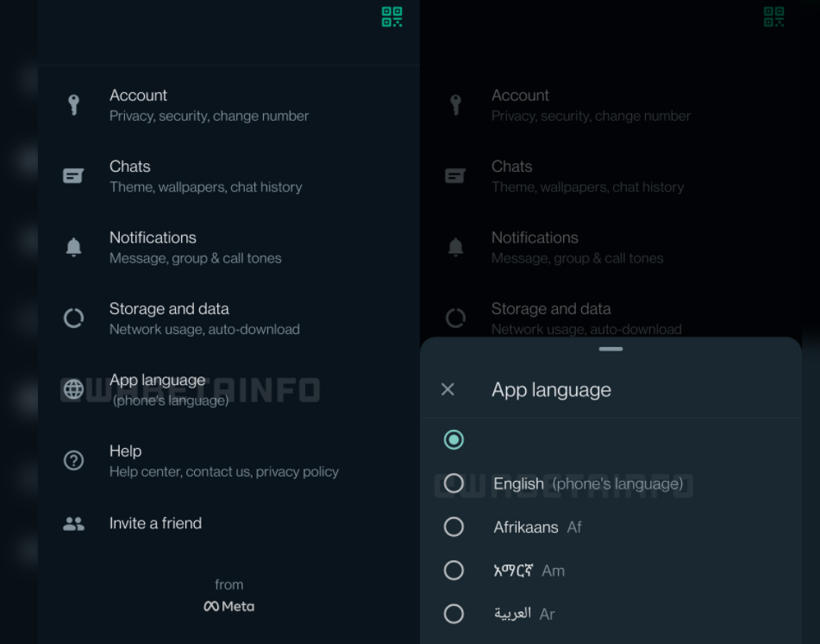The image size is (820, 644).
Task: Tap the bottom sheet drag handle
Action: click(610, 349)
